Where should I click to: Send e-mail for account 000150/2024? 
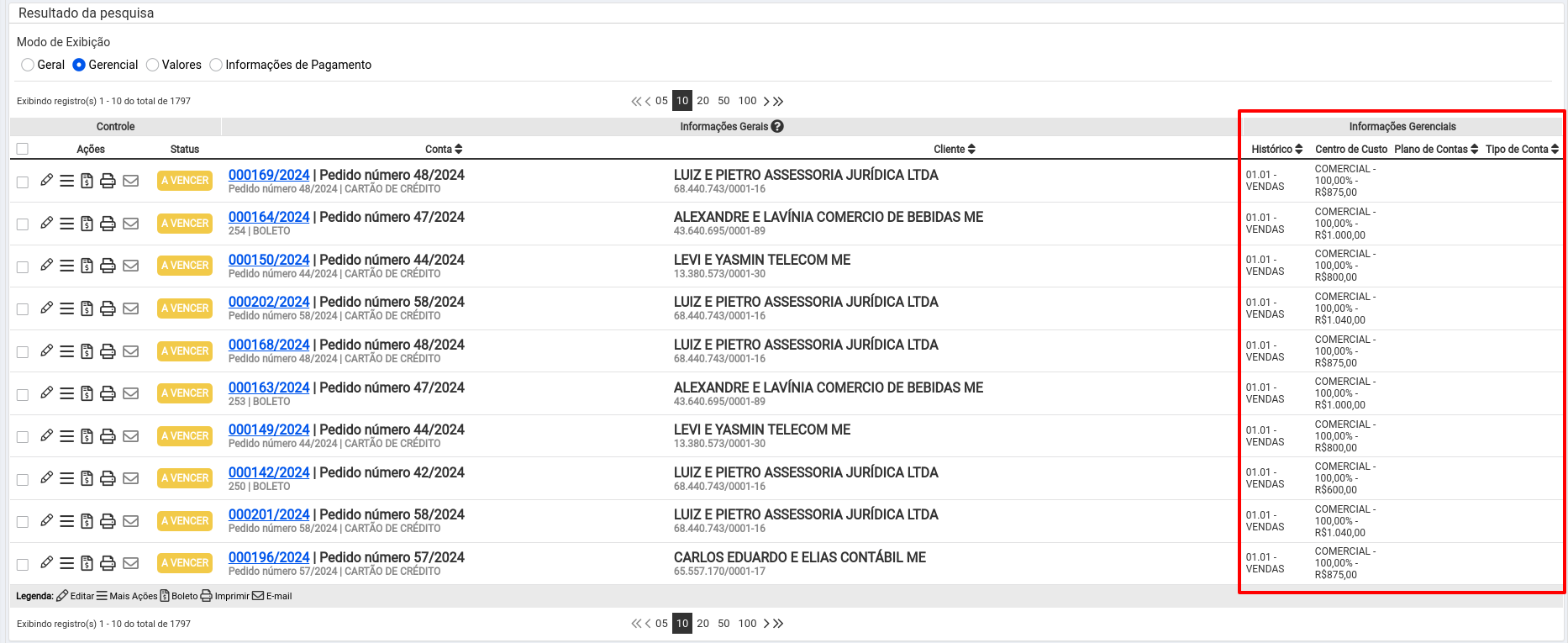pos(130,266)
